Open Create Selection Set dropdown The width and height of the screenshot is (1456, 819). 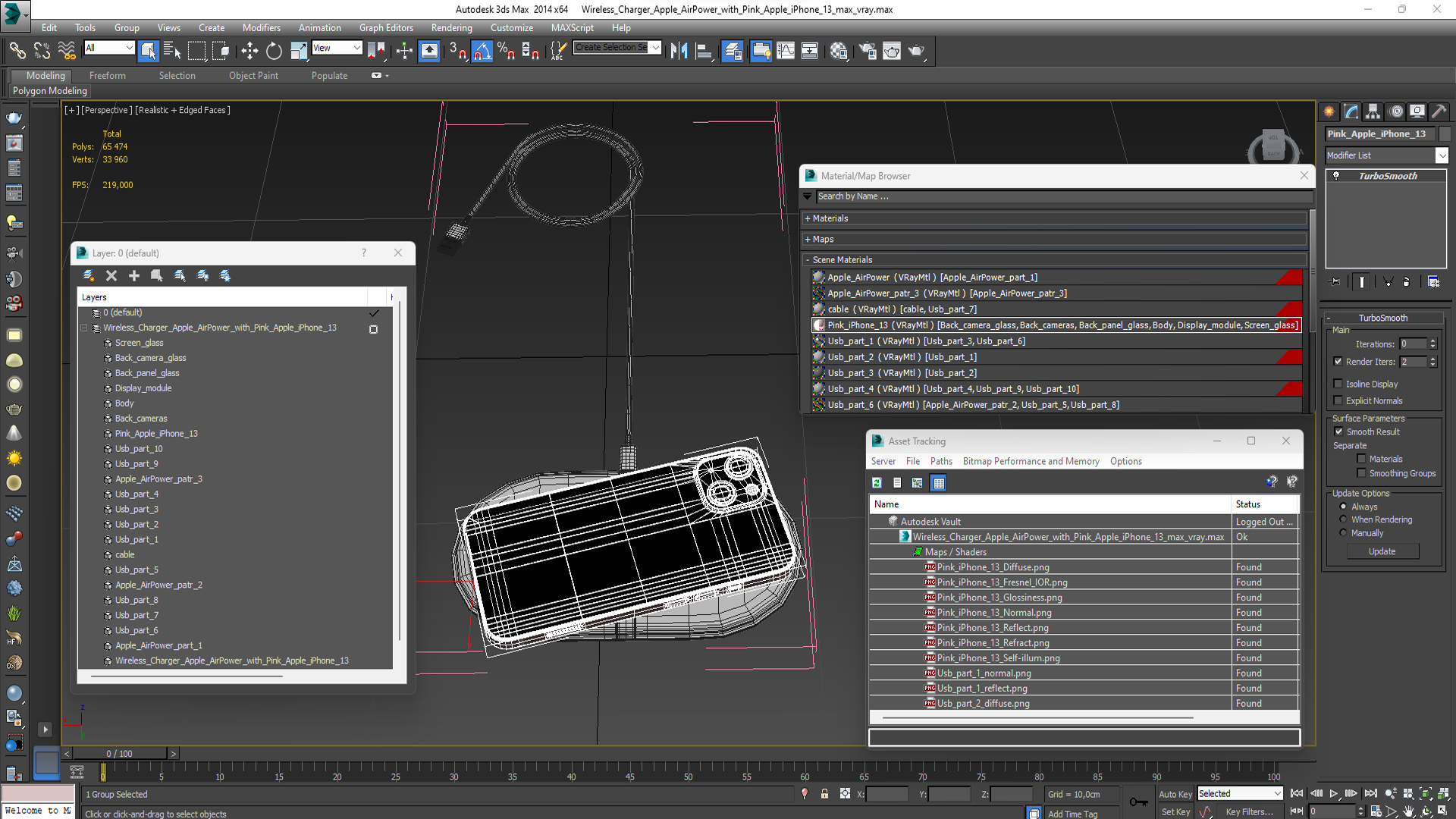pyautogui.click(x=655, y=47)
